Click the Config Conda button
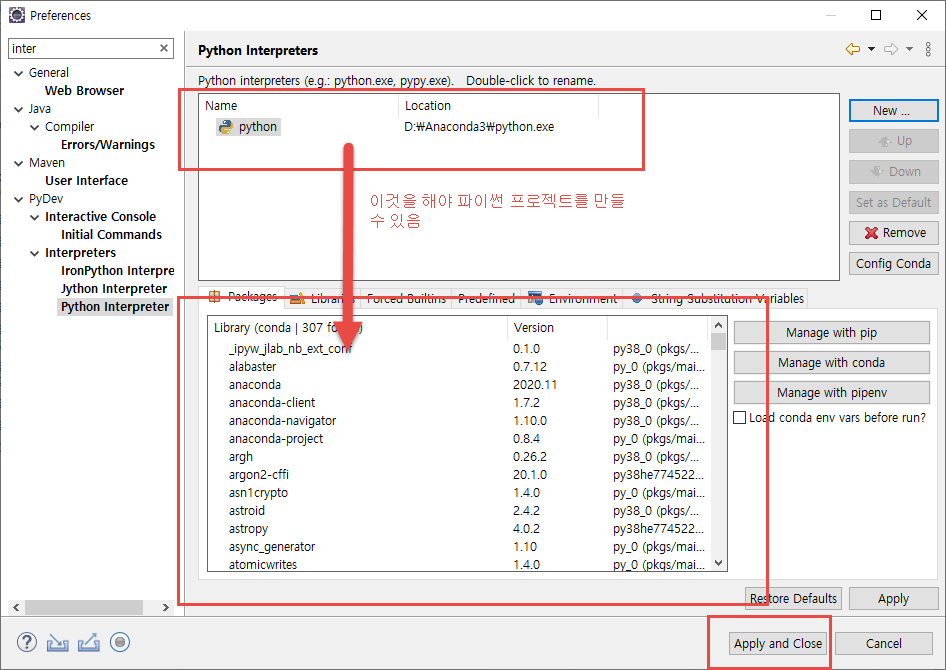Viewport: 946px width, 670px height. (894, 264)
